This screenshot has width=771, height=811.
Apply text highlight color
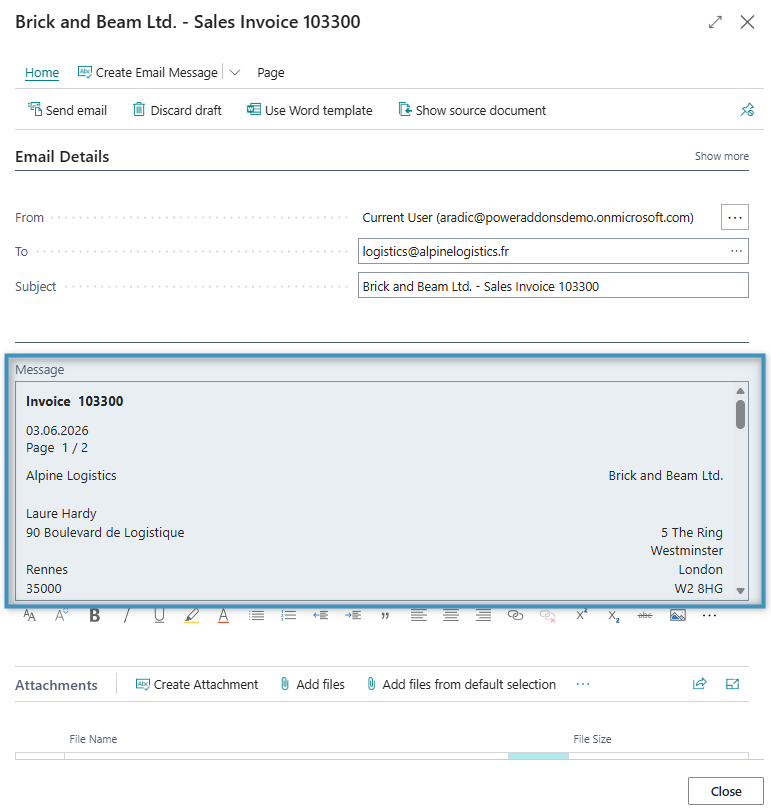tap(191, 615)
